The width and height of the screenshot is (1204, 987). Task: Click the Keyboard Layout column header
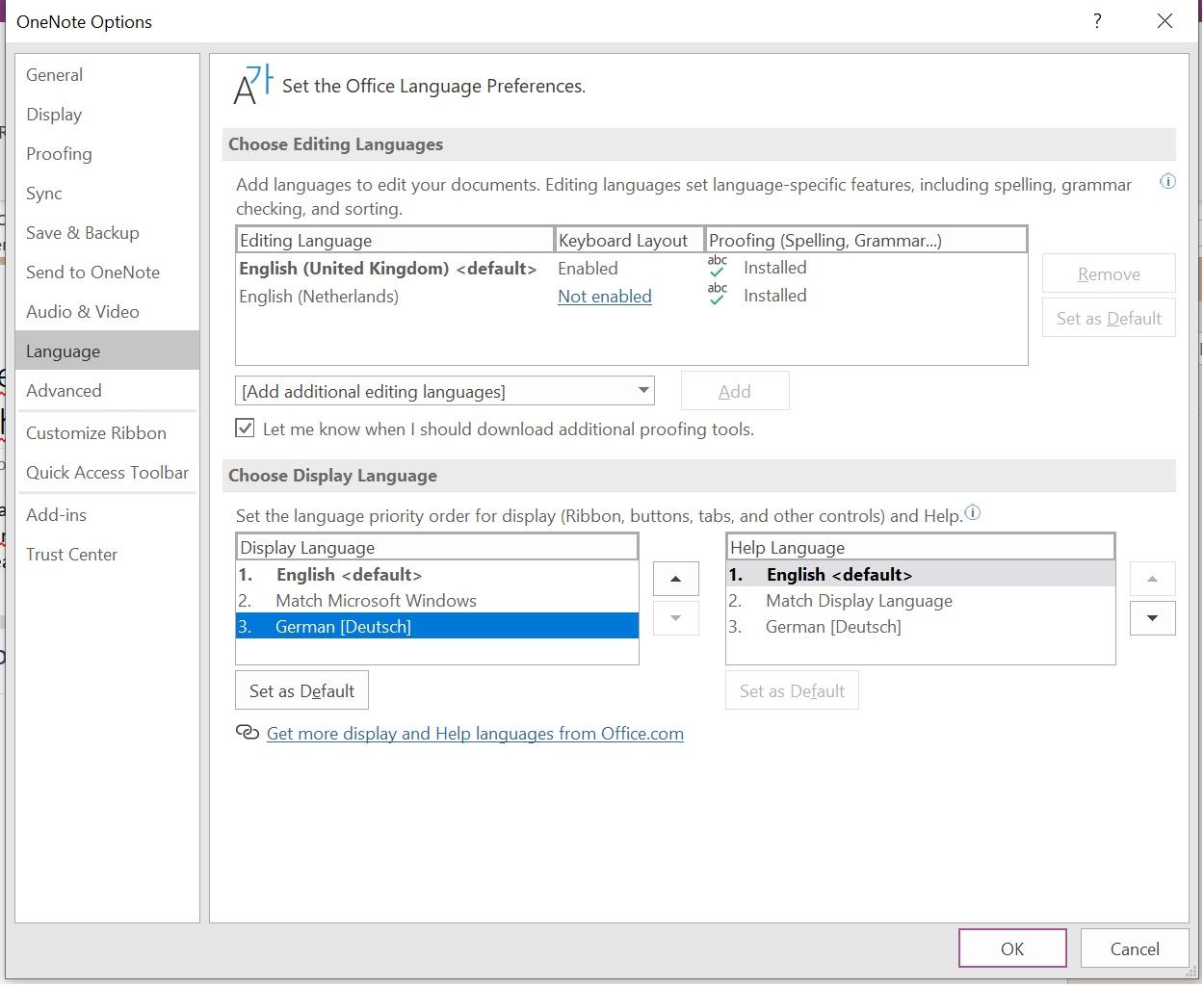click(630, 240)
